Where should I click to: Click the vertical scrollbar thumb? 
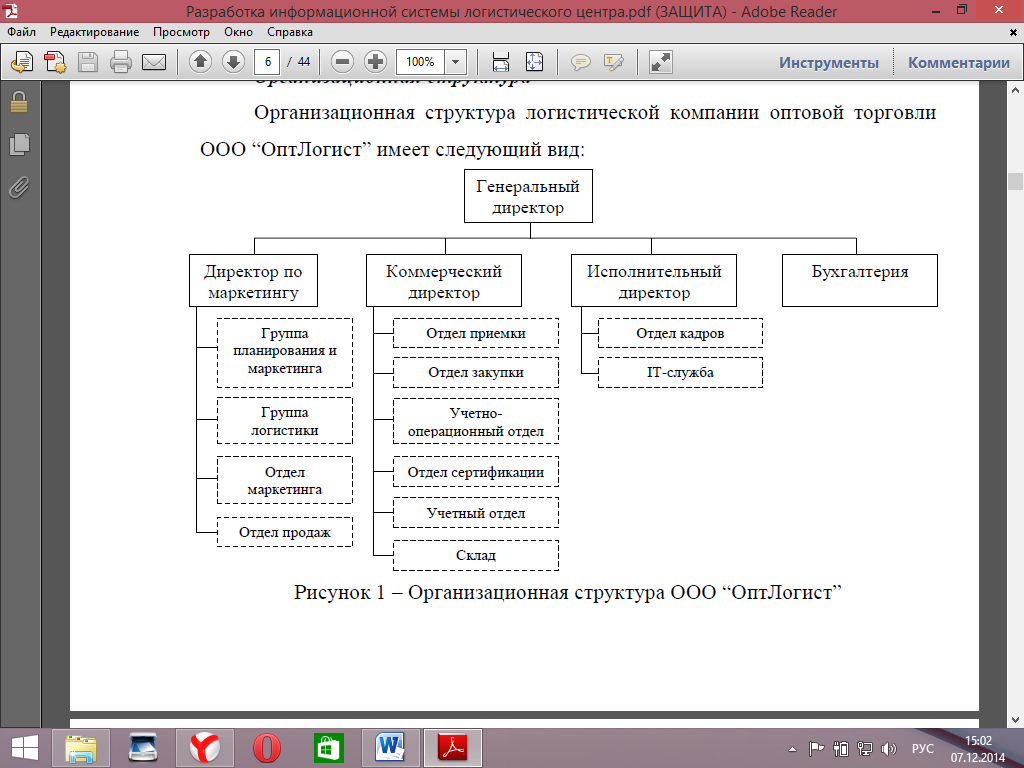(x=1015, y=181)
